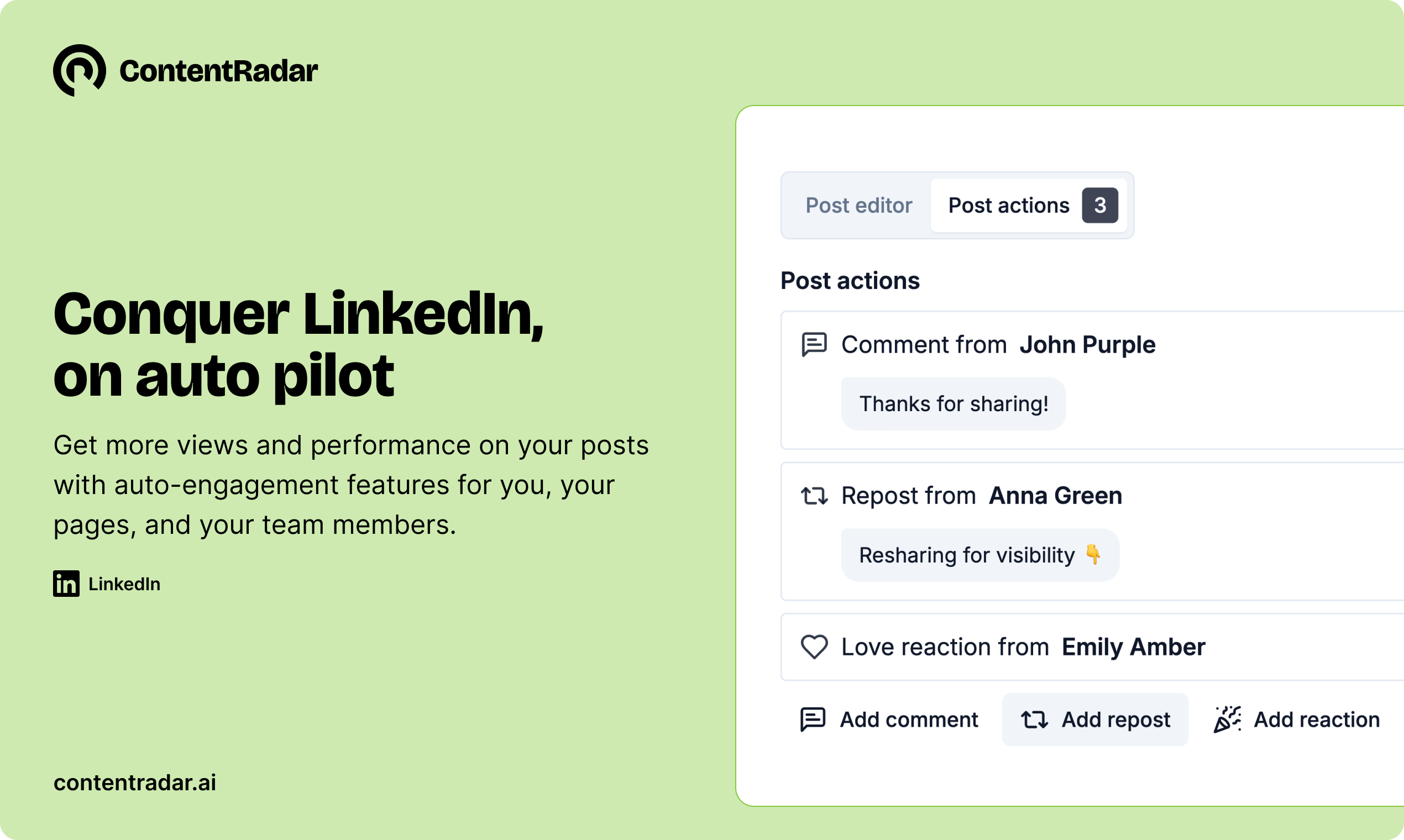Click the ContentRadar radar logo icon

click(79, 70)
